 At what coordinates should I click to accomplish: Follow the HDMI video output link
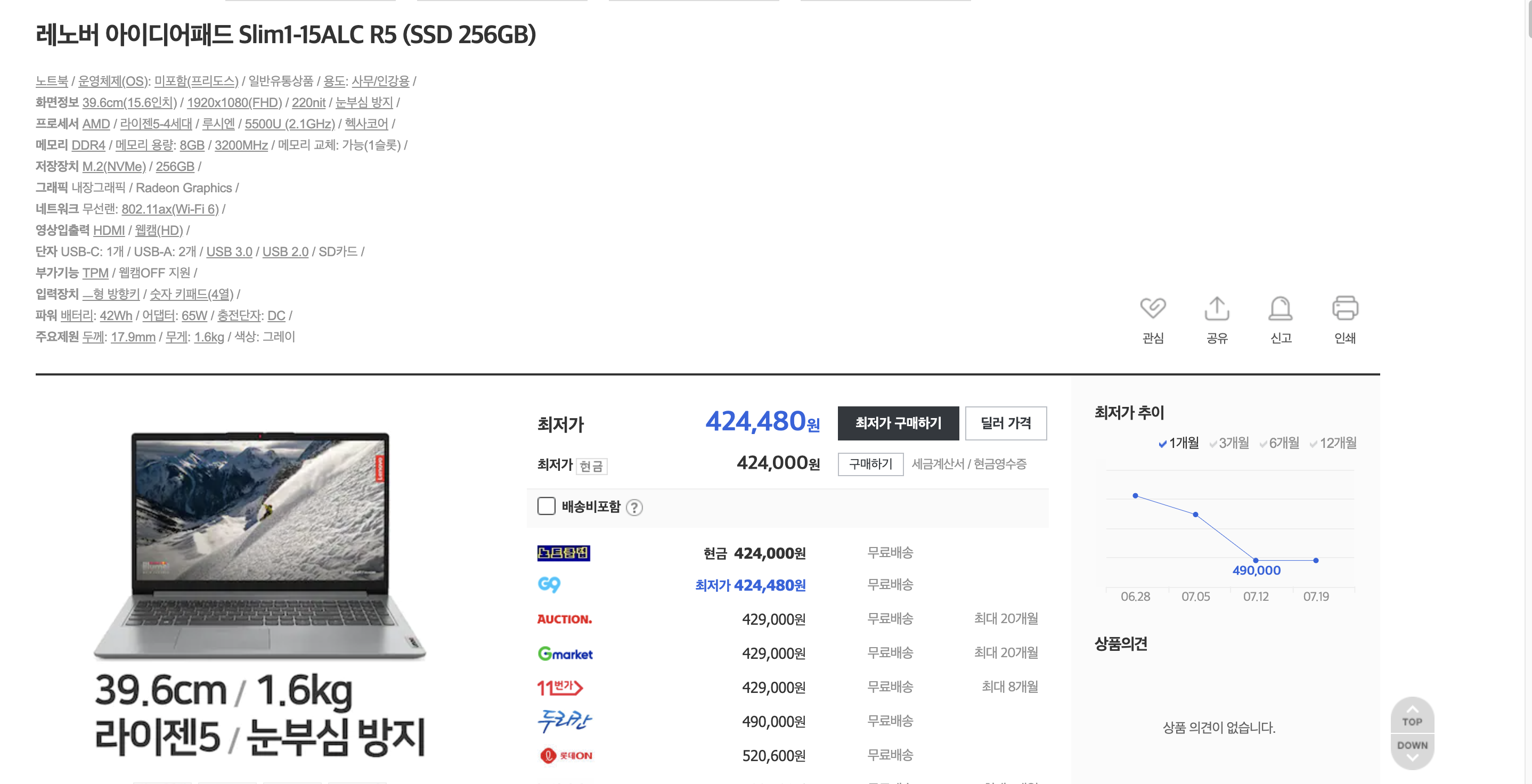click(x=109, y=230)
